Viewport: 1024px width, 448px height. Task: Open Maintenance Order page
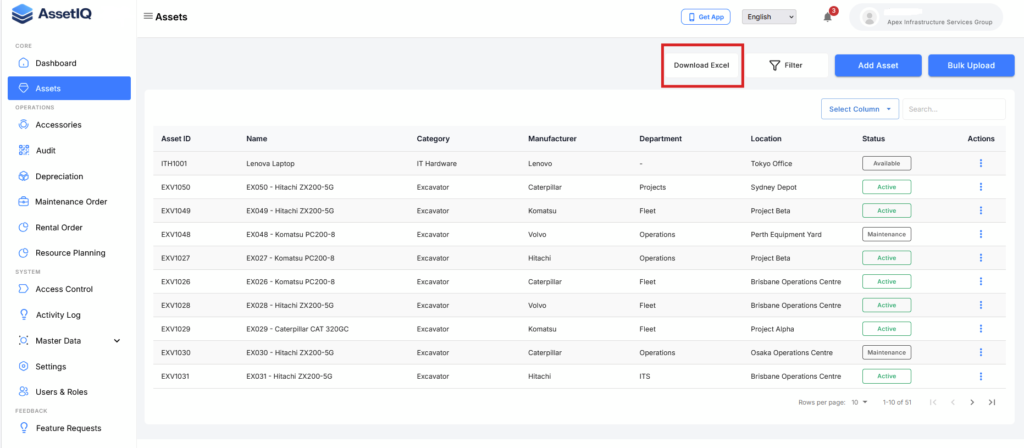tap(69, 202)
